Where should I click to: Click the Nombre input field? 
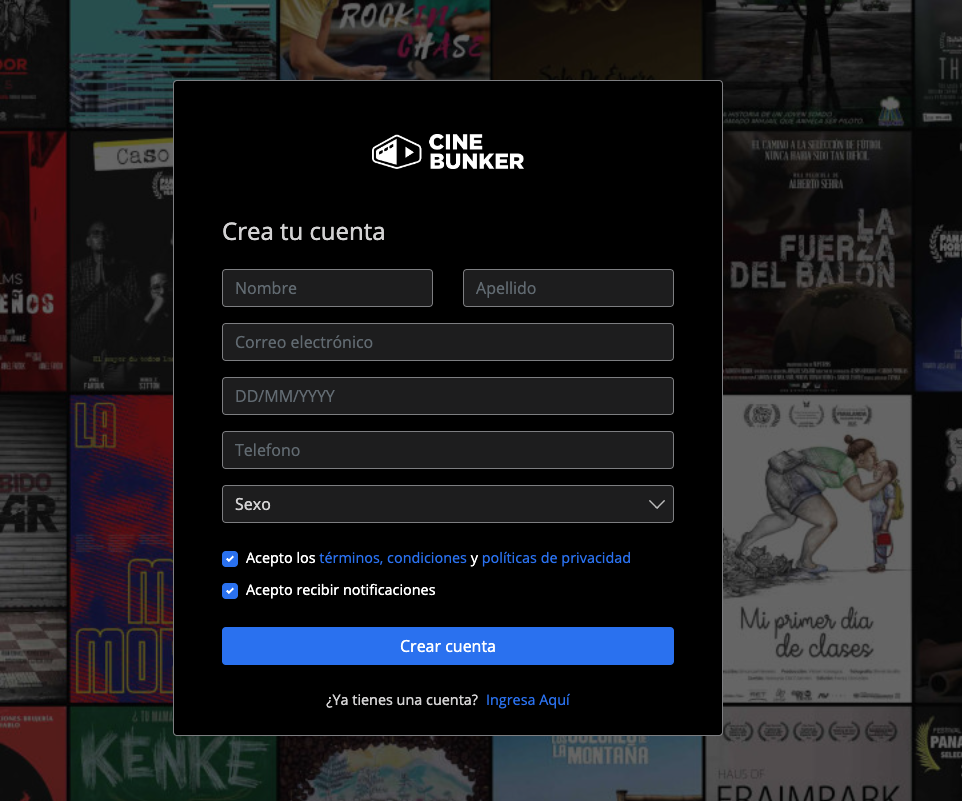tap(327, 288)
